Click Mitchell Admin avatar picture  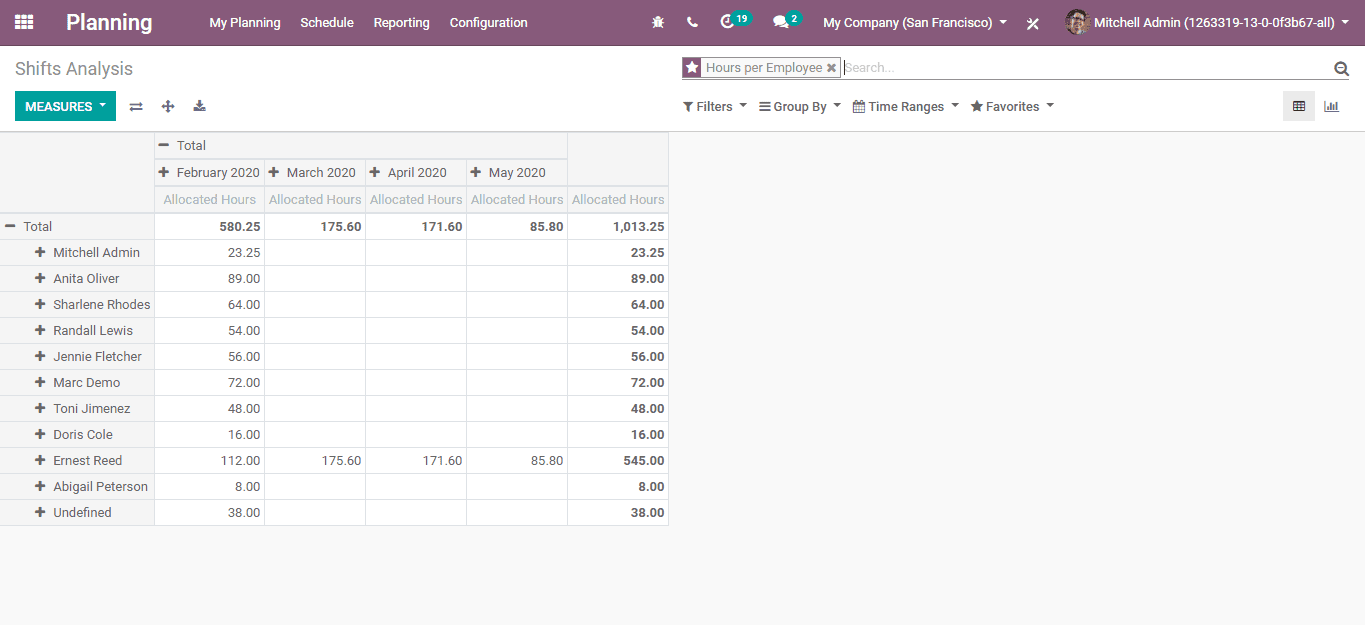[1077, 22]
